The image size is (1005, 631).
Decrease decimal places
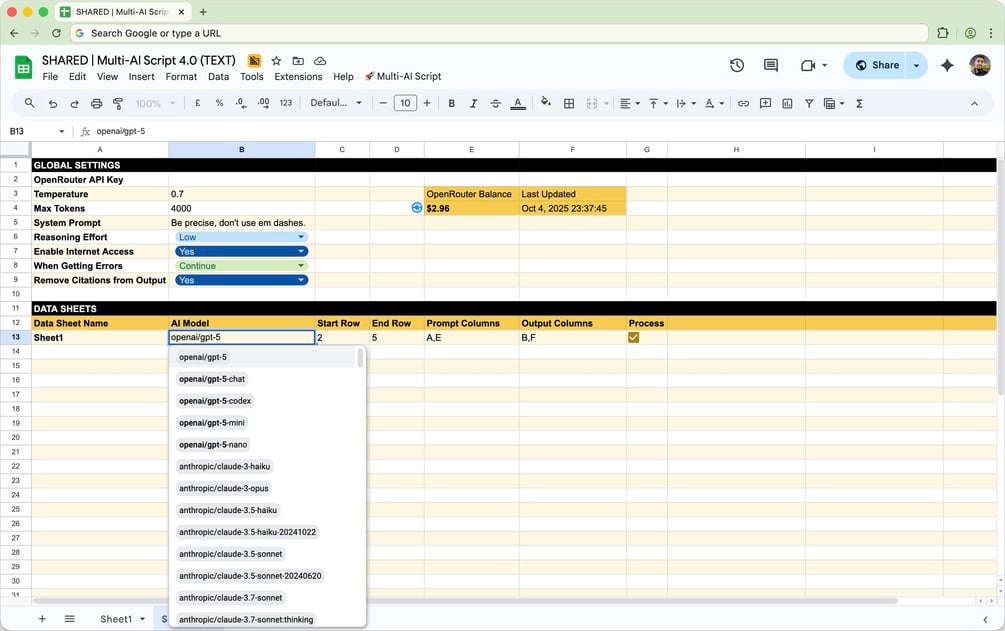pos(241,103)
